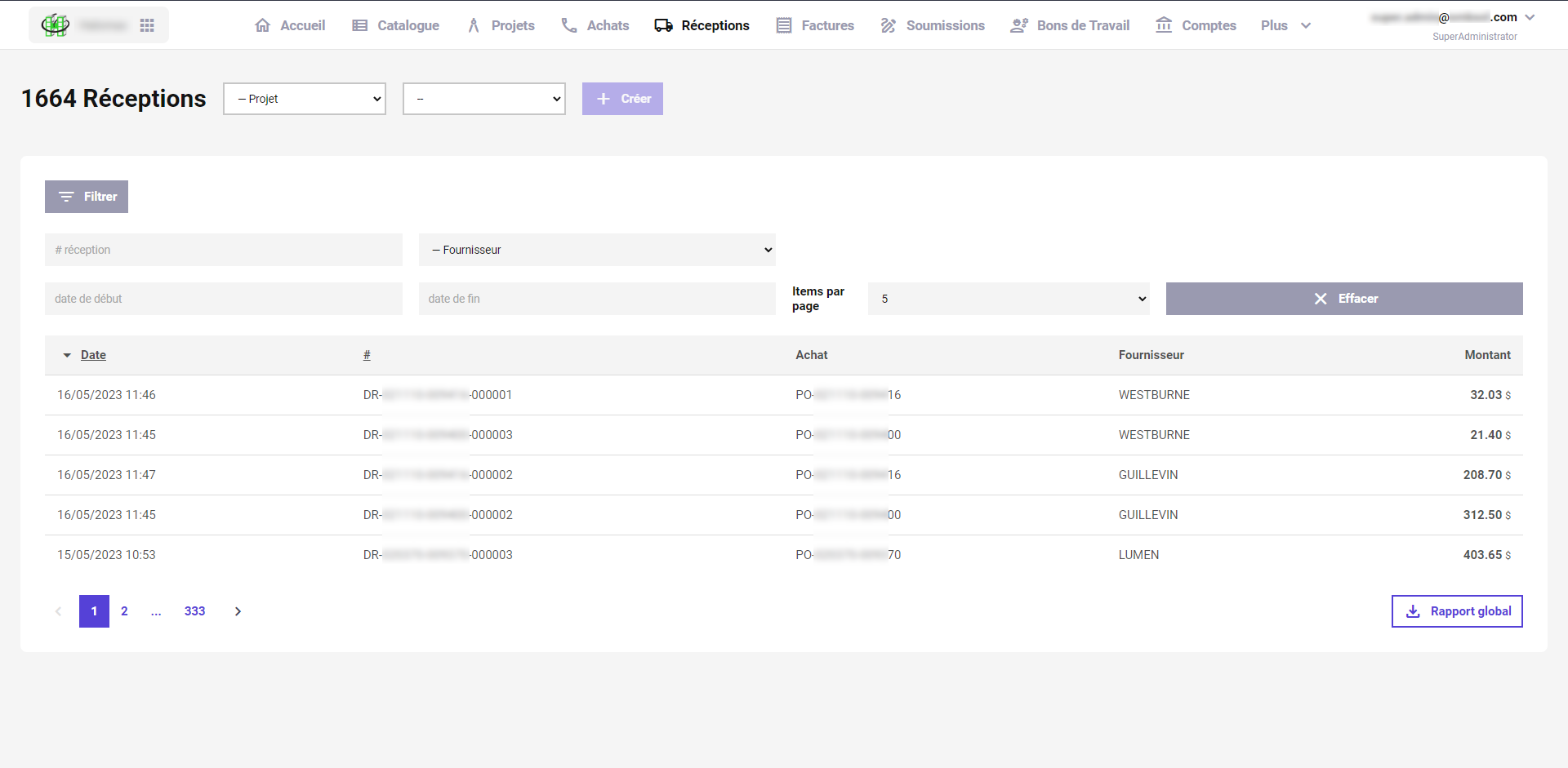Image resolution: width=1568 pixels, height=768 pixels.
Task: Expand the Plus menu chevron
Action: point(1304,25)
